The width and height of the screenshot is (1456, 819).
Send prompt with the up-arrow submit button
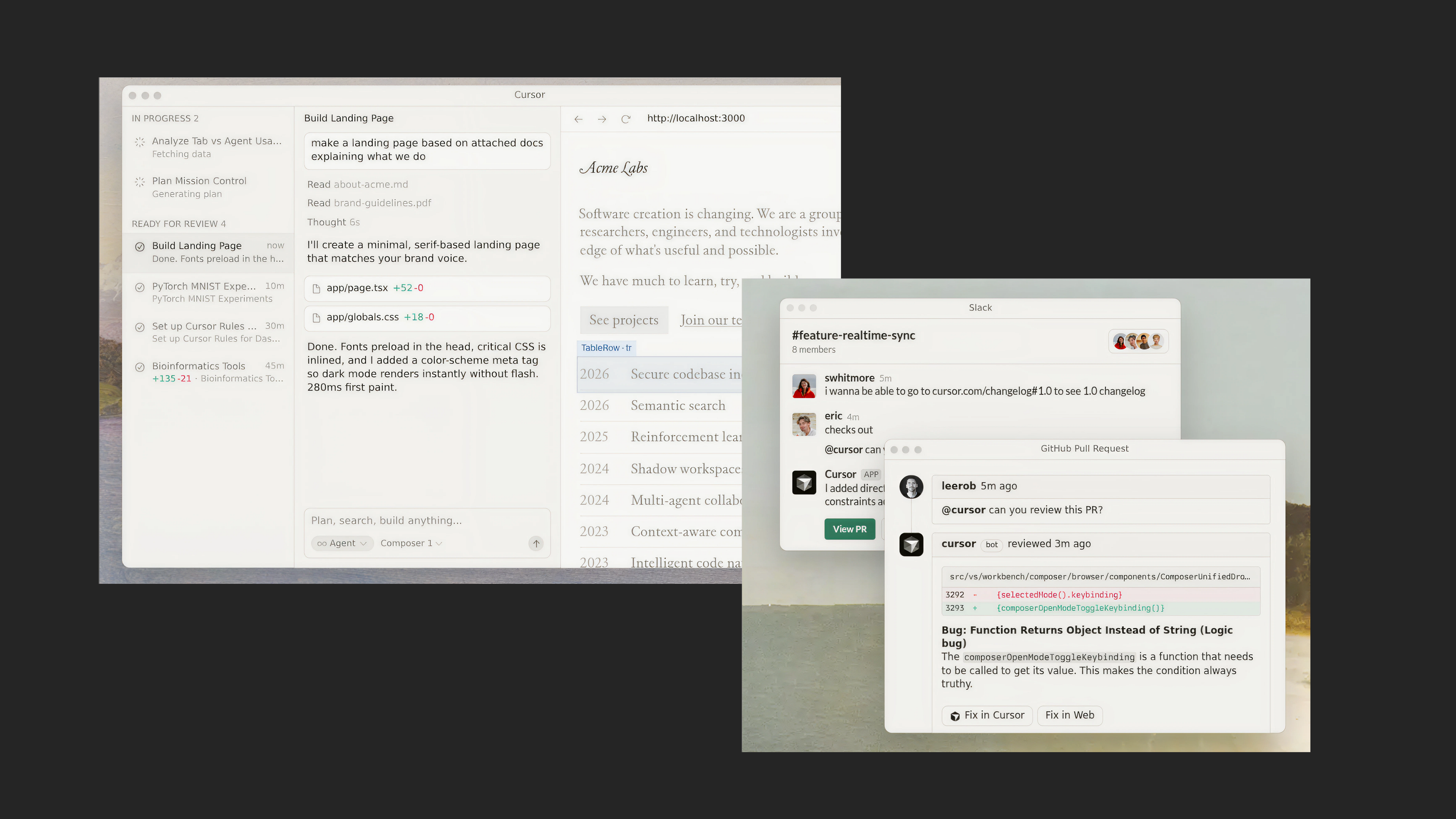tap(536, 543)
